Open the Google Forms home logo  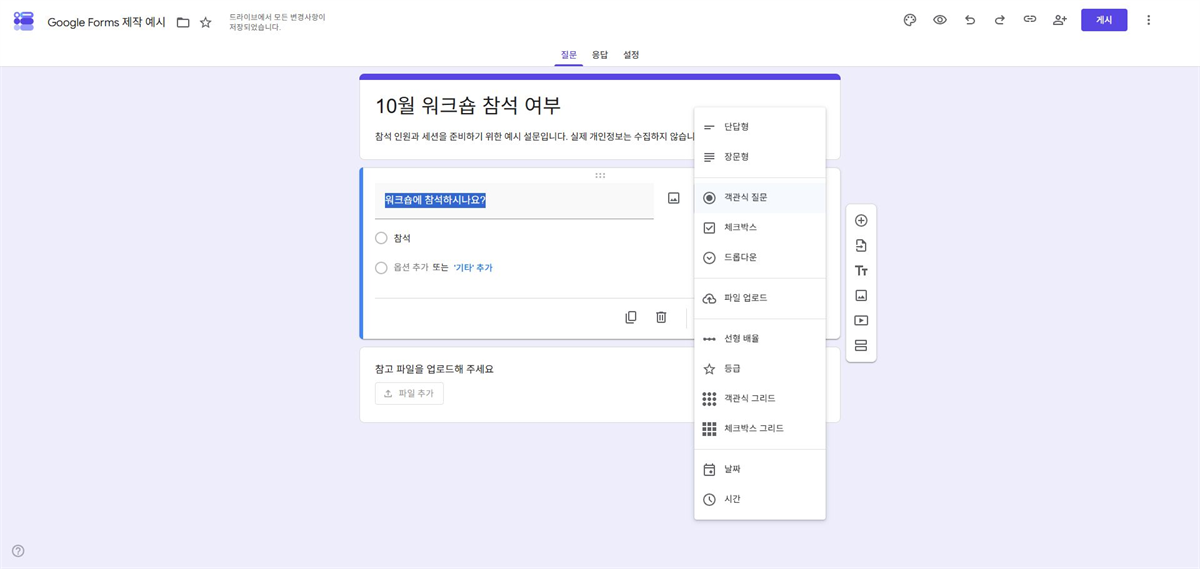click(x=24, y=21)
